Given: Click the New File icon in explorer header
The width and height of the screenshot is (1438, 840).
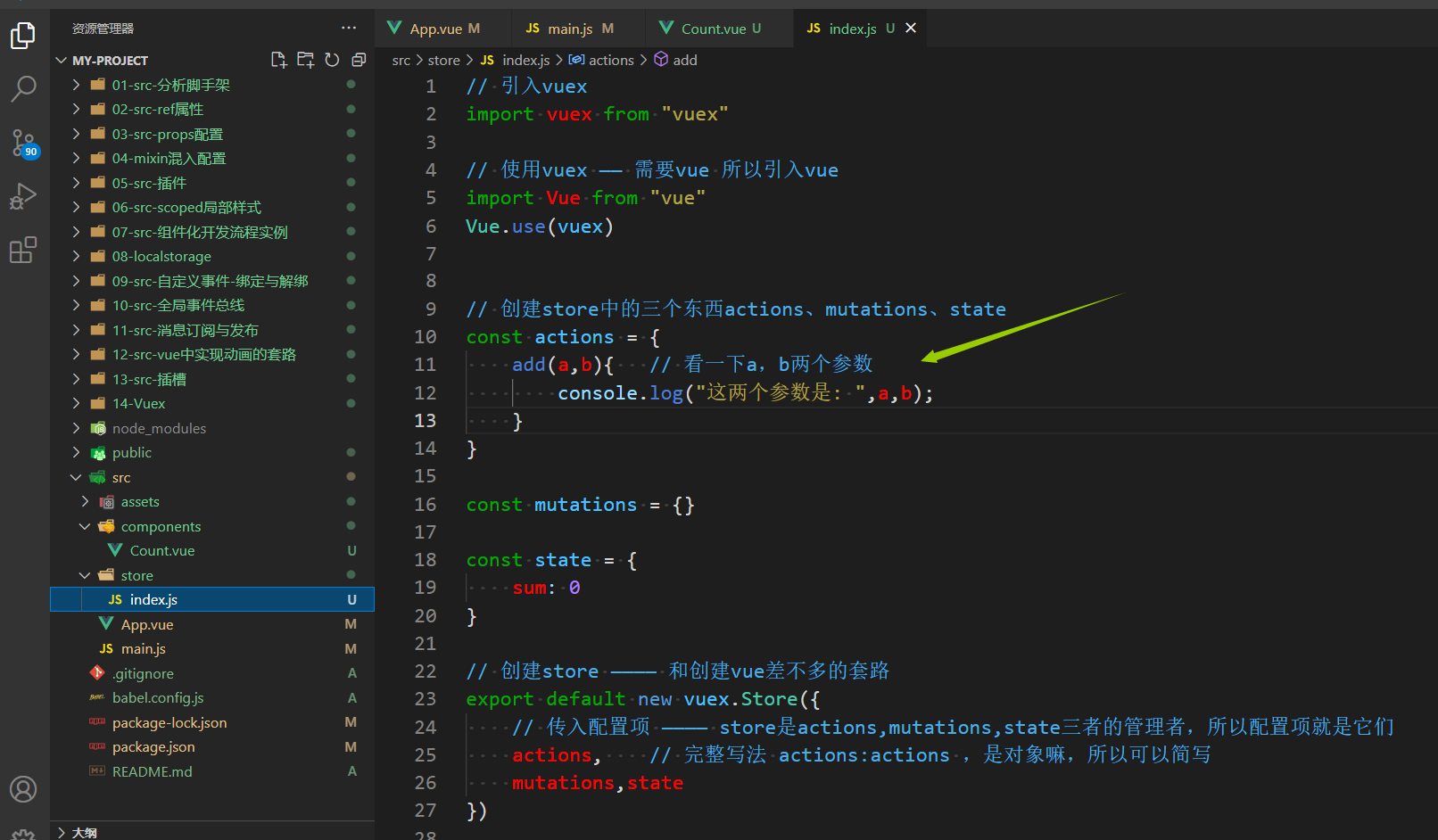Looking at the screenshot, I should coord(278,60).
